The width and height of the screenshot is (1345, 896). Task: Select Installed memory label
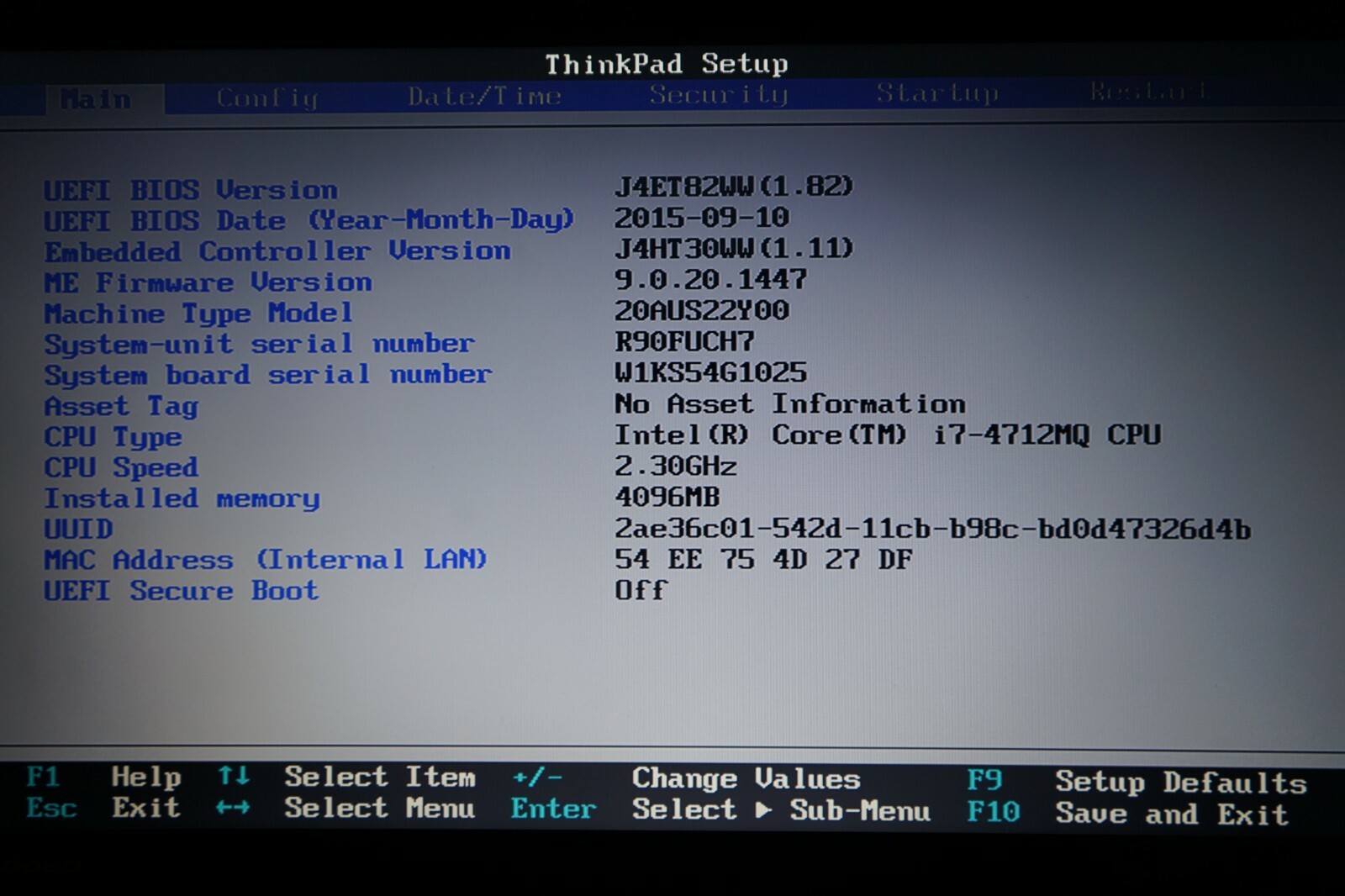(x=182, y=499)
